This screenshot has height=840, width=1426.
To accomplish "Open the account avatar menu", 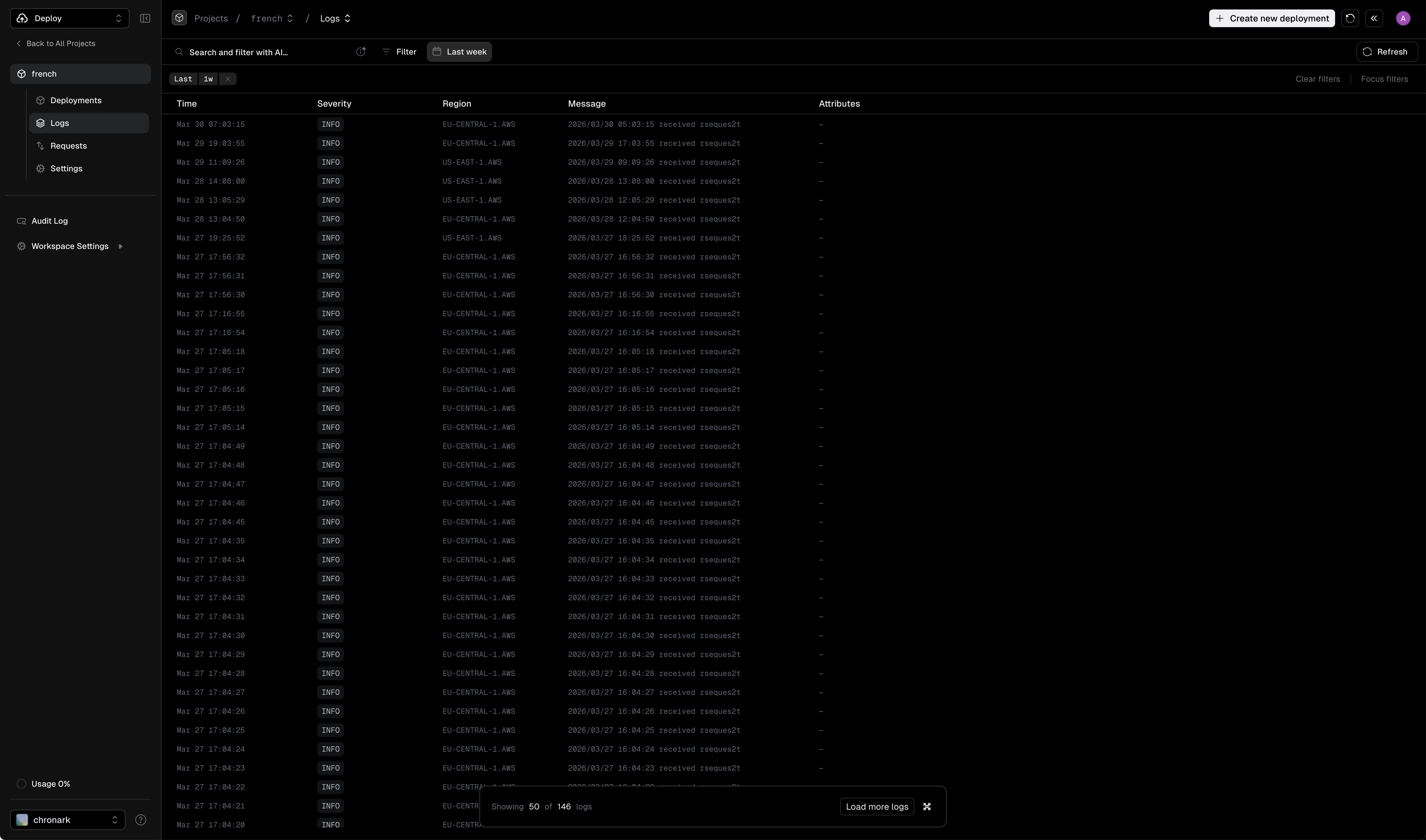I will pos(1403,18).
